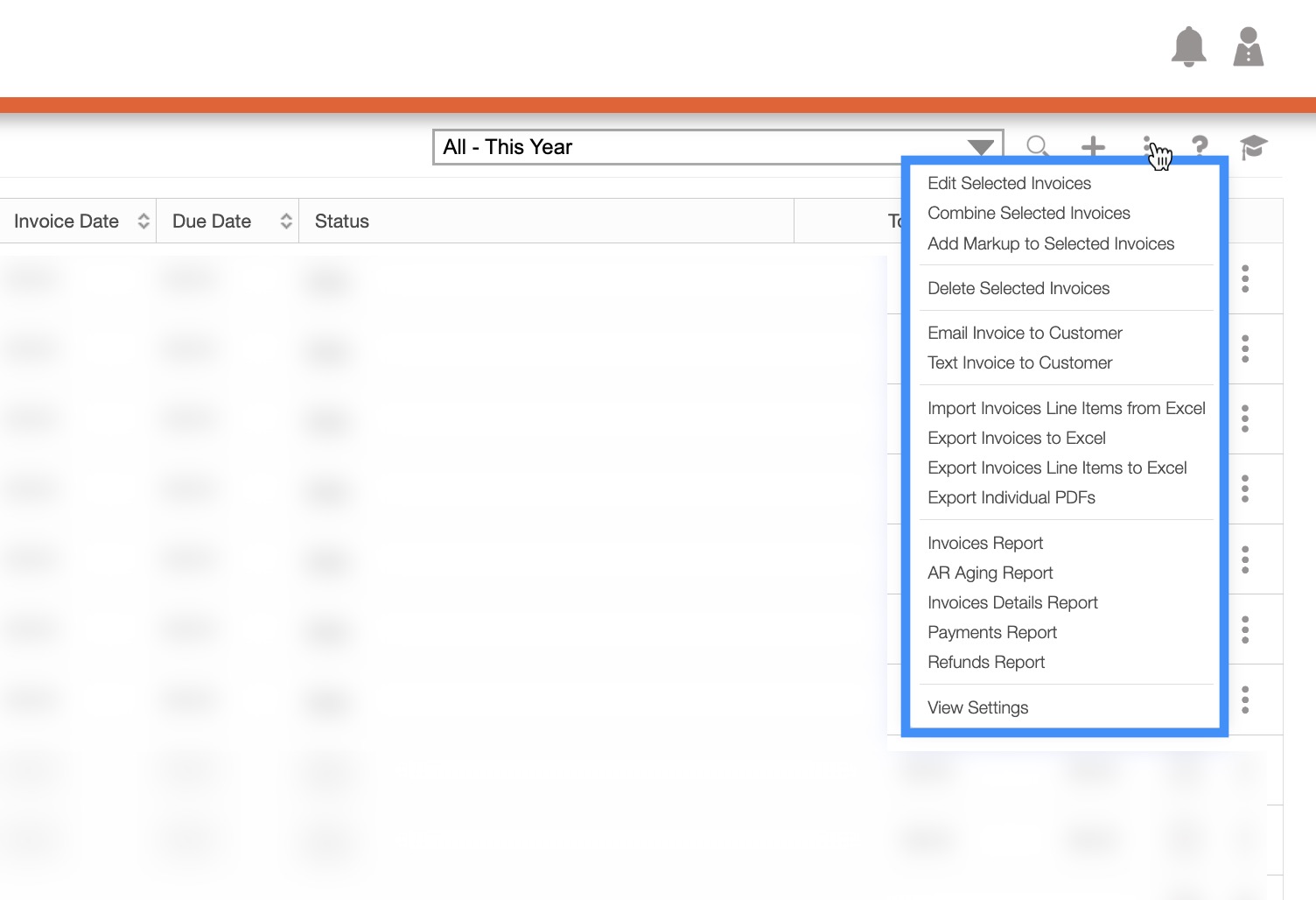
Task: Sort by Invoice Date column arrows
Action: click(143, 221)
